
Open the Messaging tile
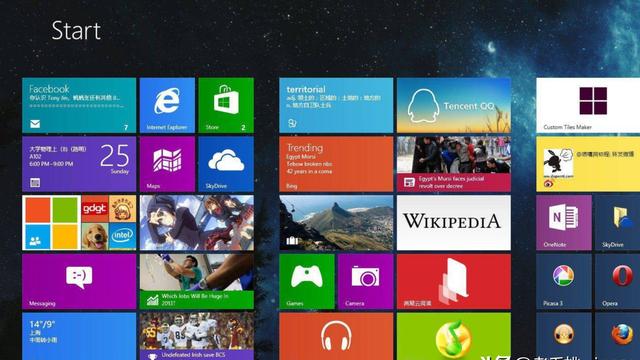79,282
